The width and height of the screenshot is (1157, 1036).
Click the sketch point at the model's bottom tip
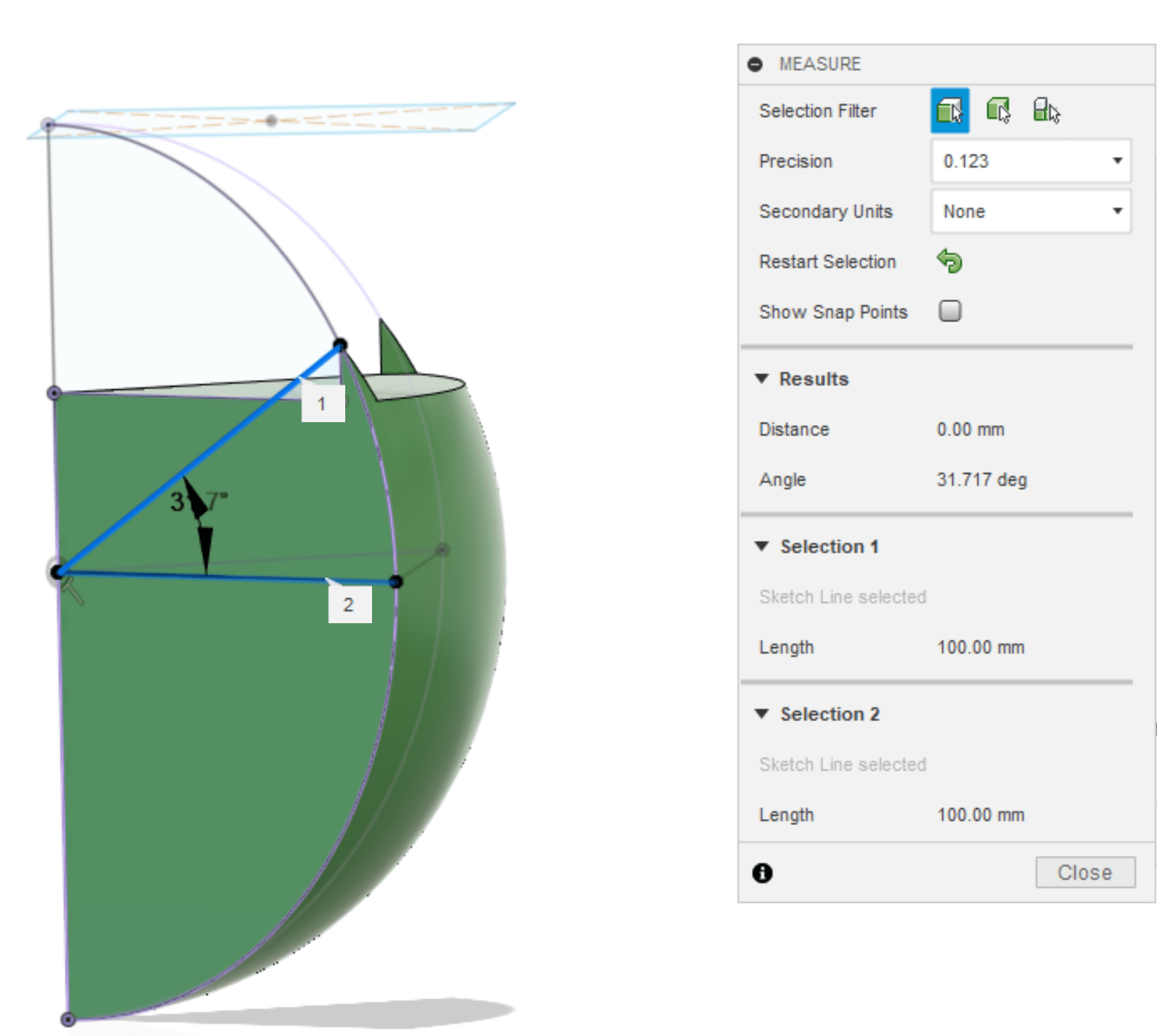68,1019
